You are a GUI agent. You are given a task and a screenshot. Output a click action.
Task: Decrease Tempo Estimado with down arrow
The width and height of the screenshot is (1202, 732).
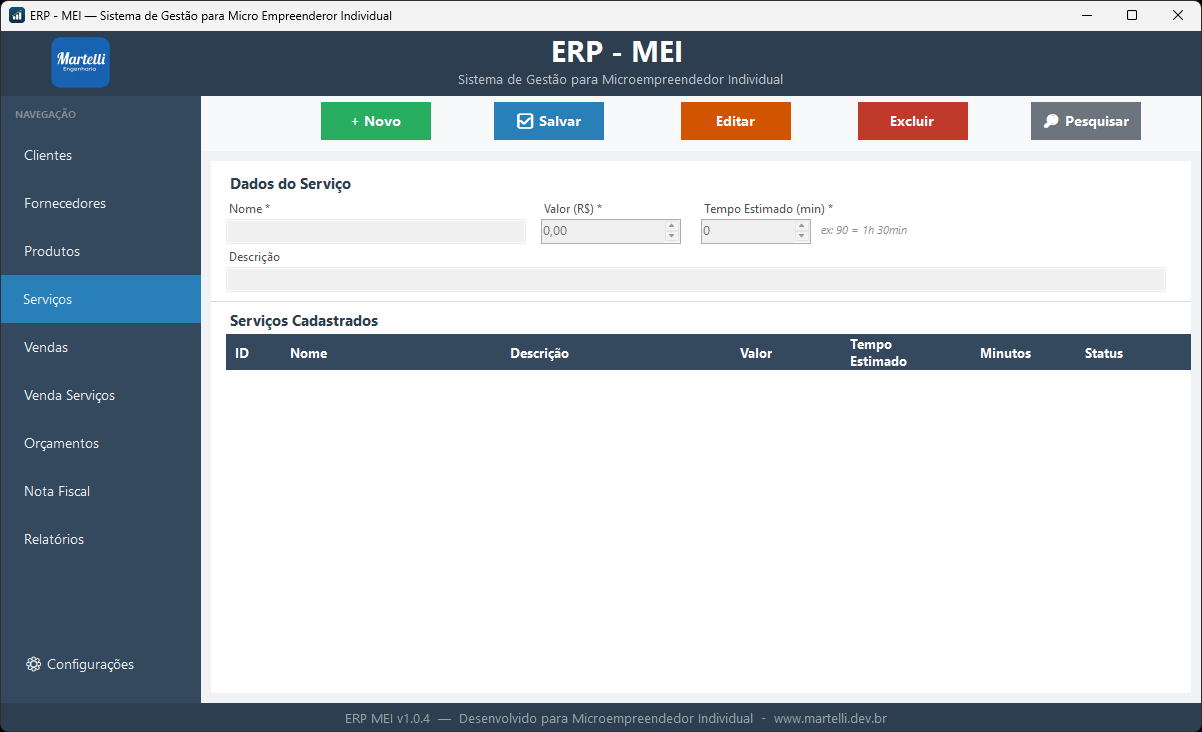pyautogui.click(x=802, y=237)
